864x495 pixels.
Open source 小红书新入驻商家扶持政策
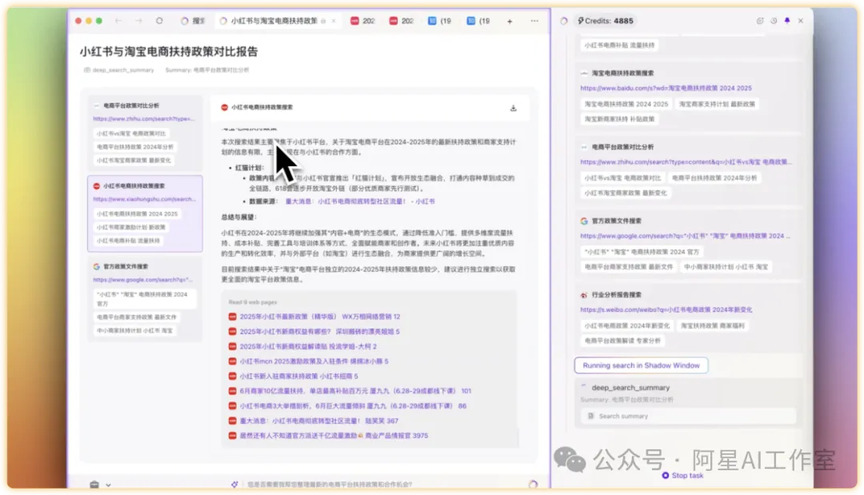coord(299,376)
